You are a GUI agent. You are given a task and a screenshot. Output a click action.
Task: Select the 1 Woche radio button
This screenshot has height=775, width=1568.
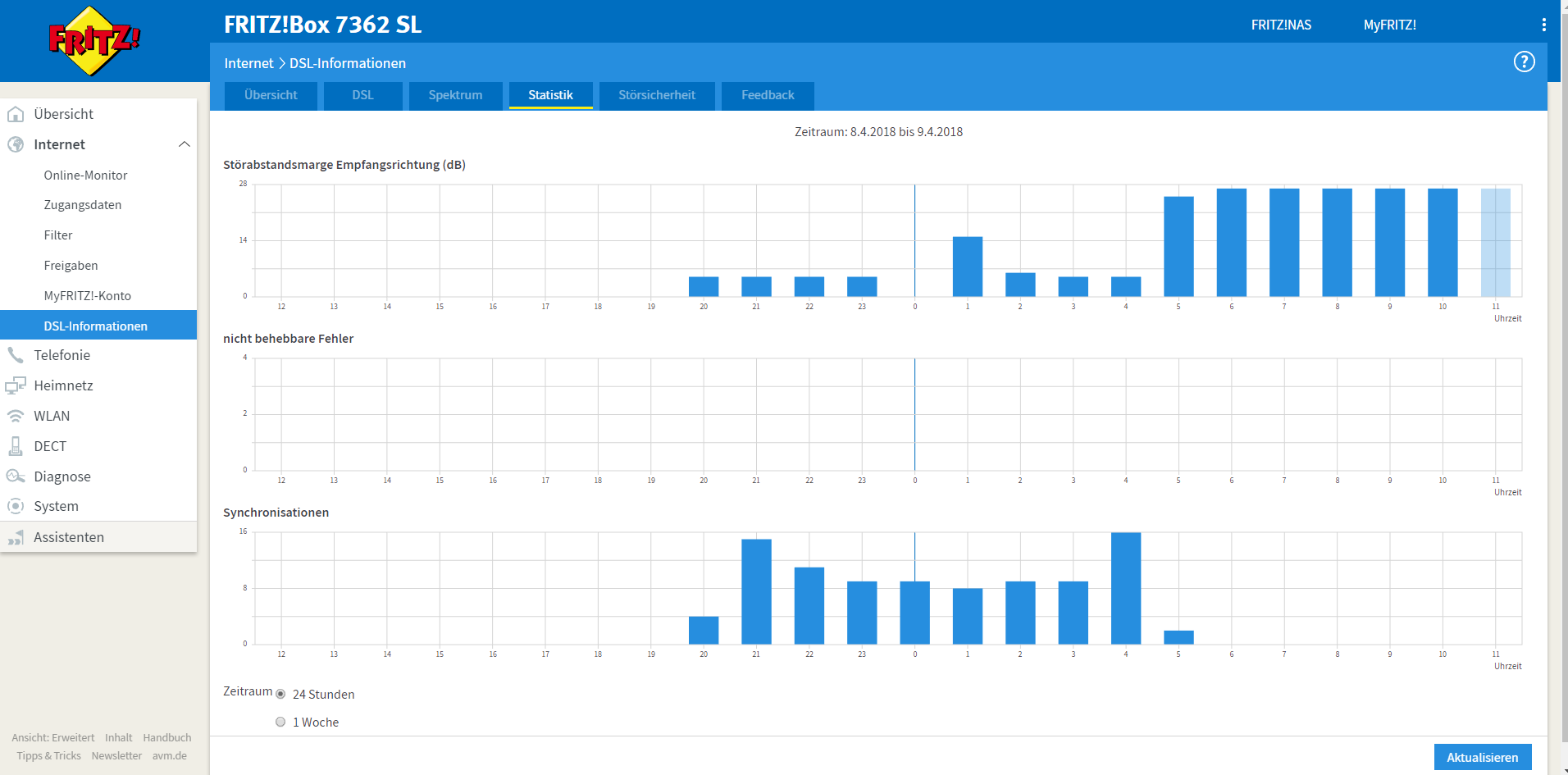[280, 722]
